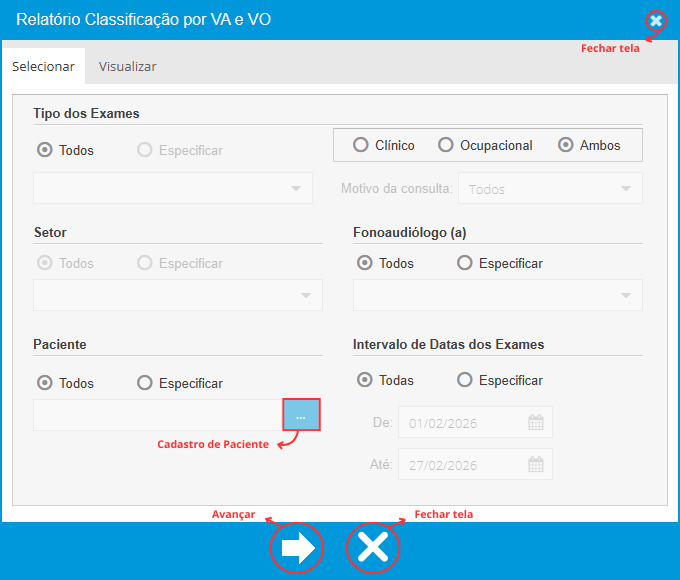
Task: Click the Paciente text input field
Action: (x=157, y=415)
